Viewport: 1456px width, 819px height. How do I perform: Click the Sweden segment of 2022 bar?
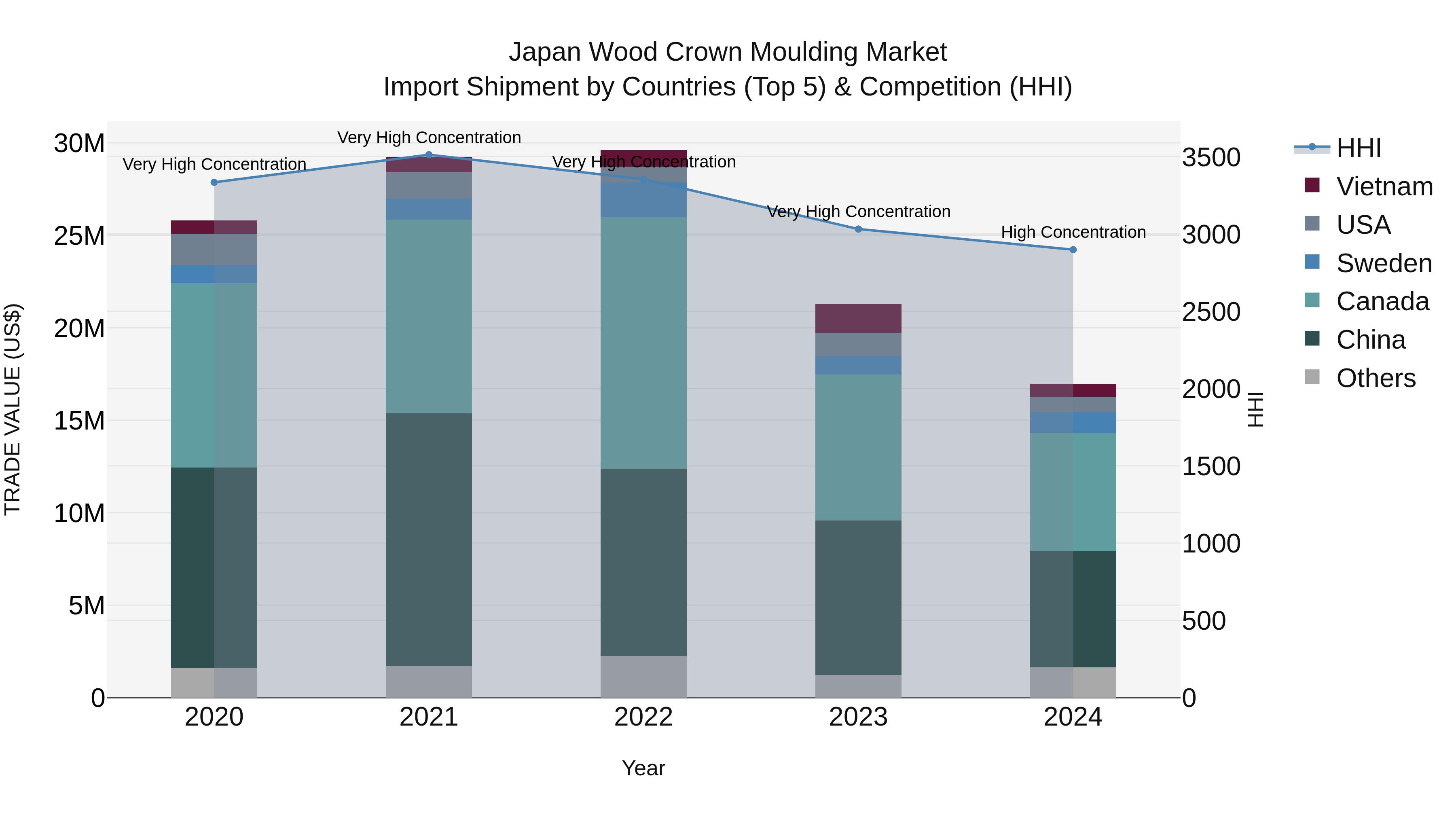(x=643, y=200)
